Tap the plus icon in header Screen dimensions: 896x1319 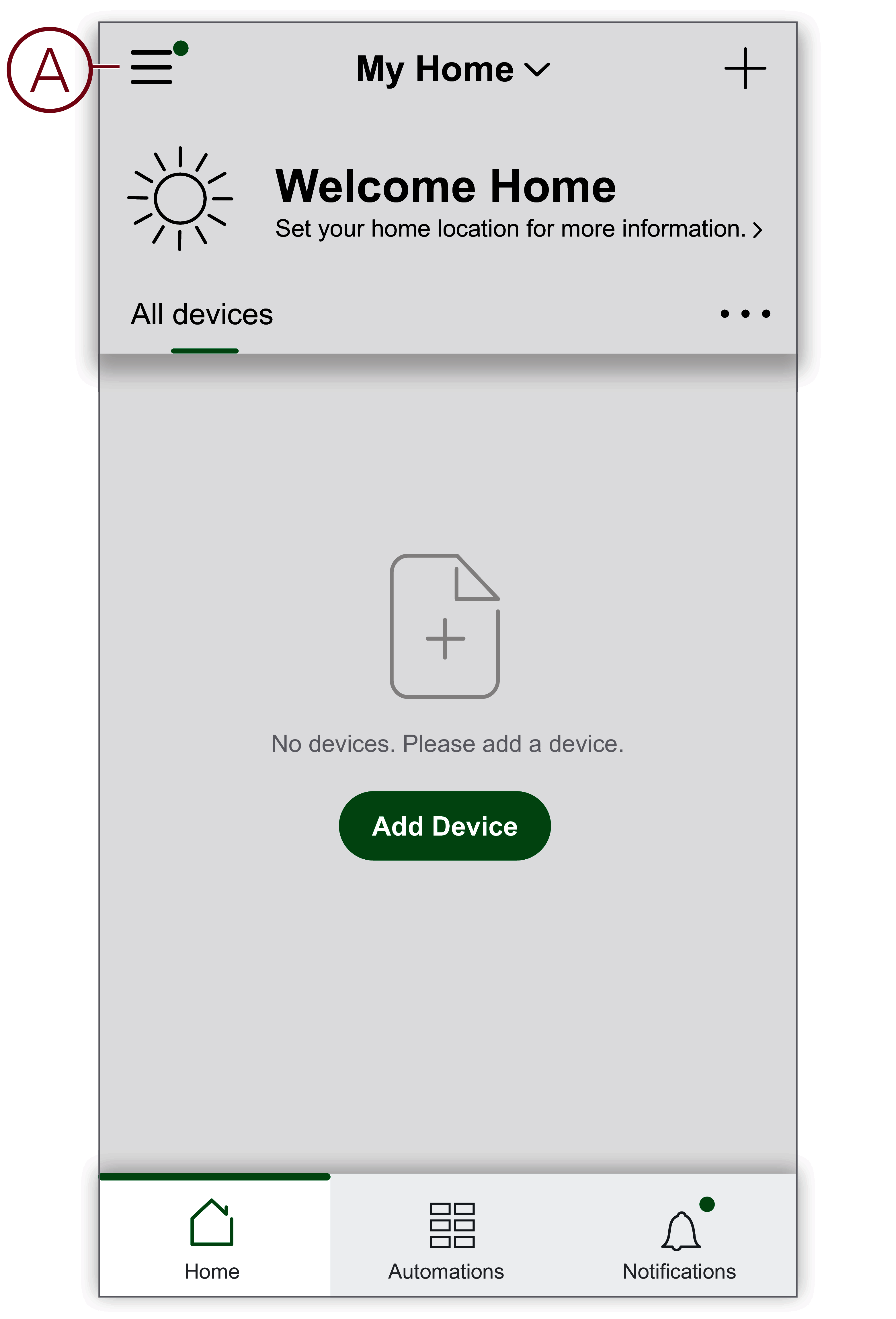click(x=745, y=68)
